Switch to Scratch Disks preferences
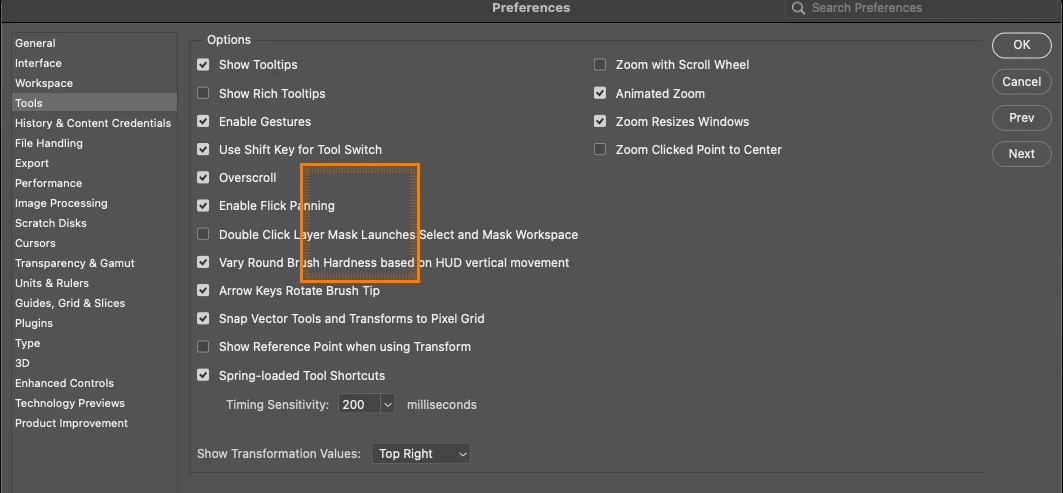This screenshot has width=1063, height=493. (x=50, y=223)
